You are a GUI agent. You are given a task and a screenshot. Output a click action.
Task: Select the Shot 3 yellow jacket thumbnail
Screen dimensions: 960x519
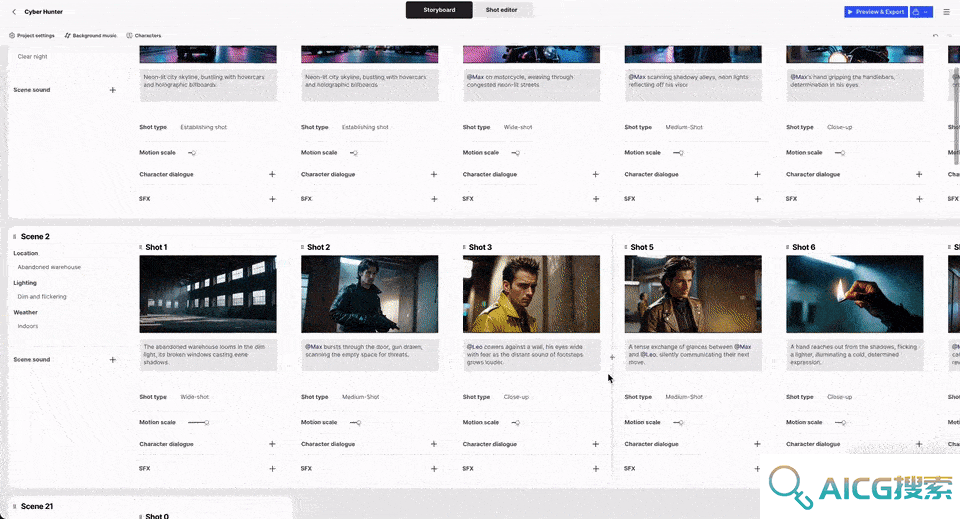point(531,294)
